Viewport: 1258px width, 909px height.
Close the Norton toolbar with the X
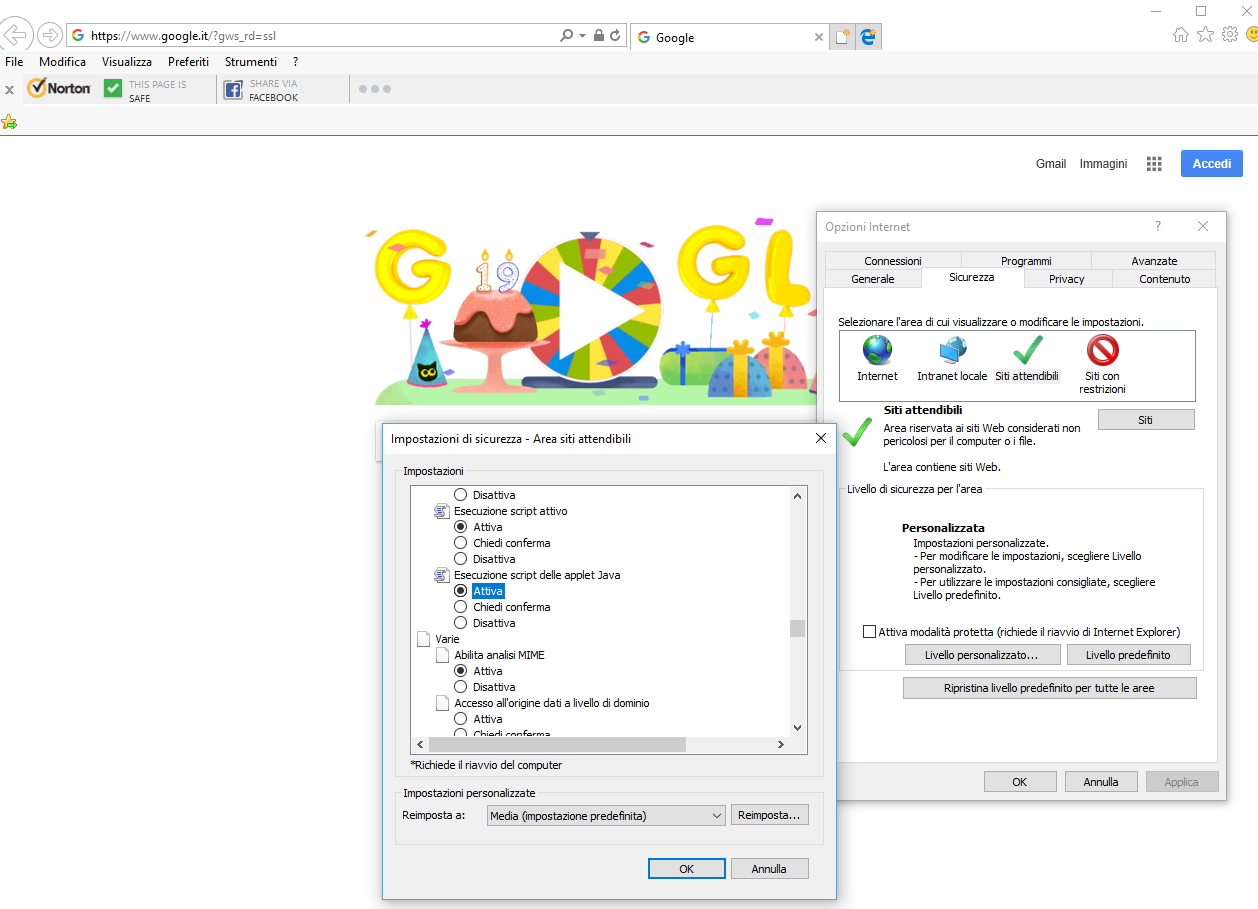point(9,90)
